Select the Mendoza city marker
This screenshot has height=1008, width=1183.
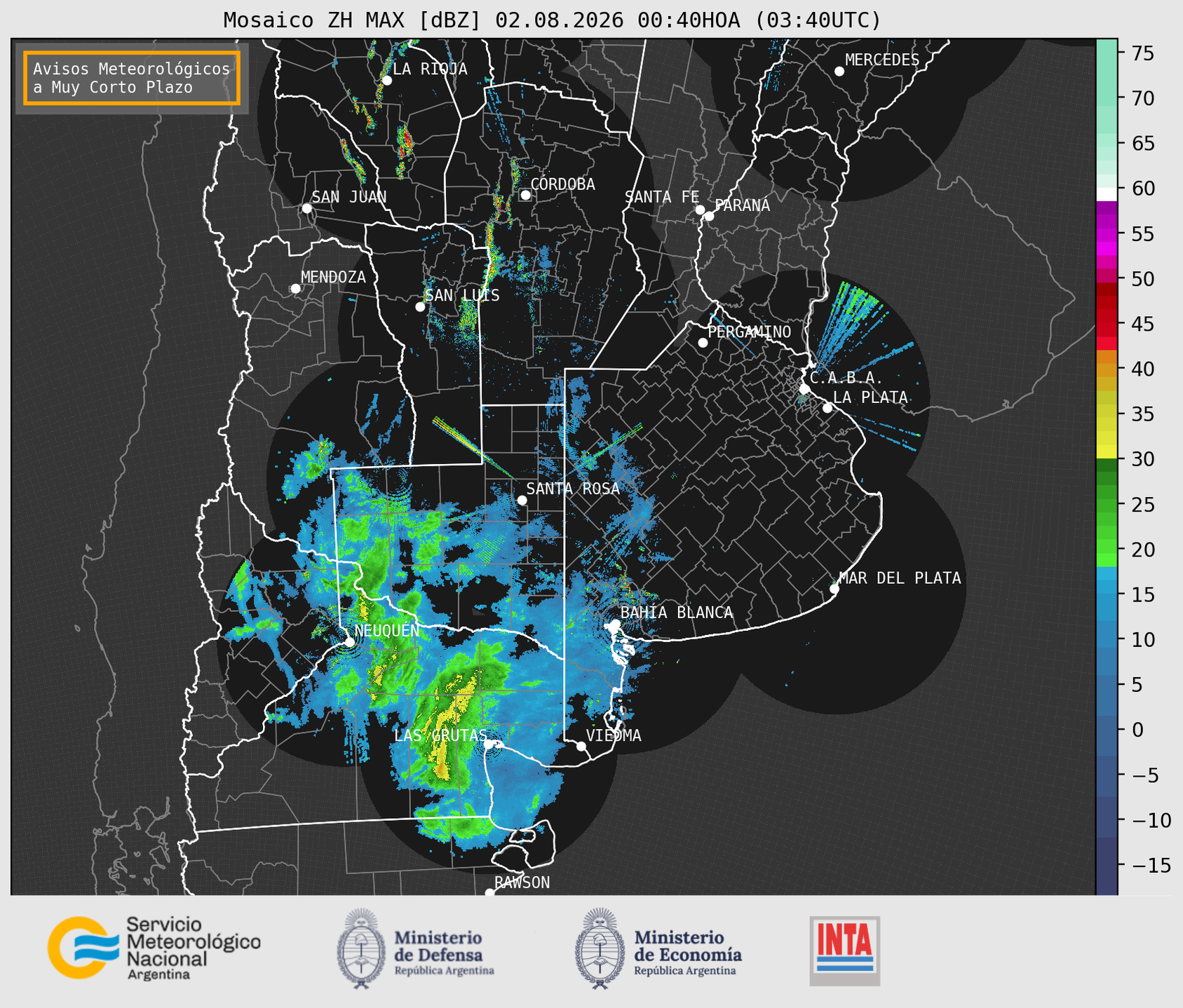point(295,289)
